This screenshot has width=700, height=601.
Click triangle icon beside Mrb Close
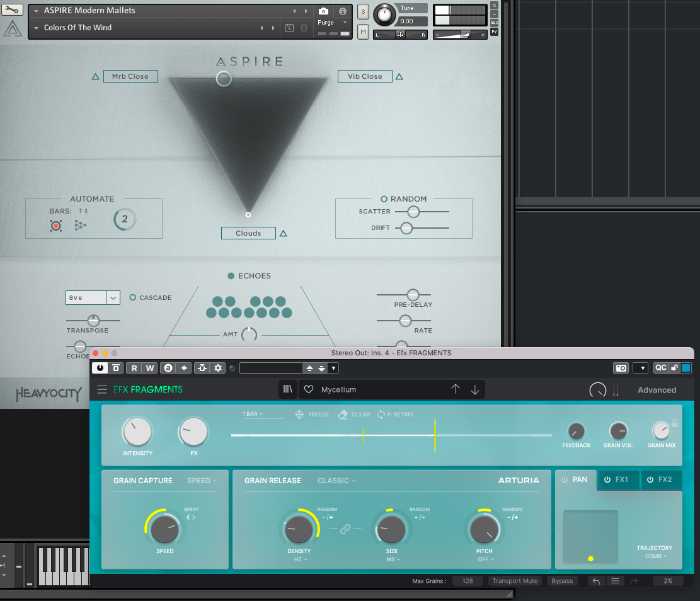[96, 76]
